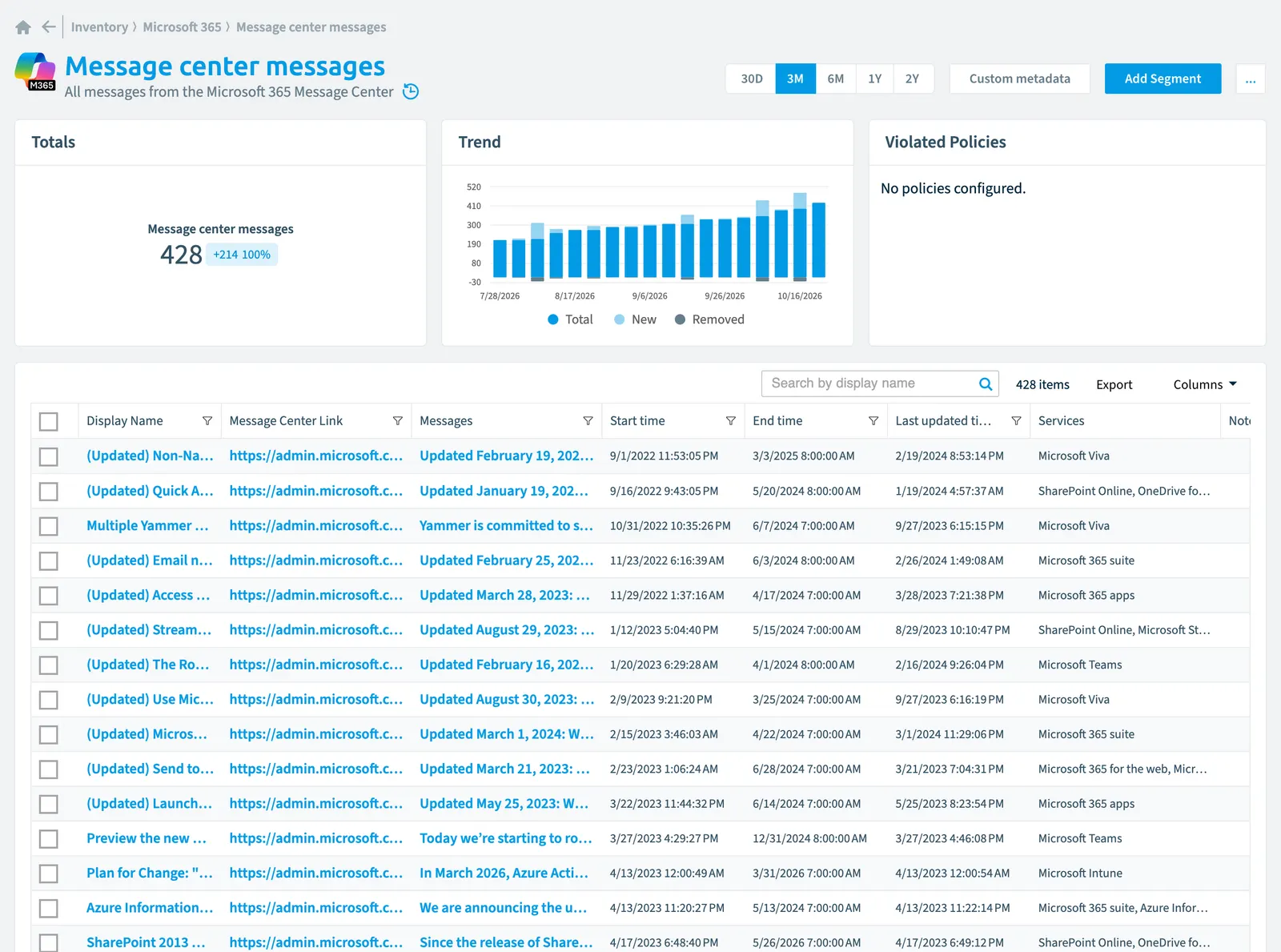Screen dimensions: 1281x952
Task: Click the search magnifier icon
Action: pos(986,384)
